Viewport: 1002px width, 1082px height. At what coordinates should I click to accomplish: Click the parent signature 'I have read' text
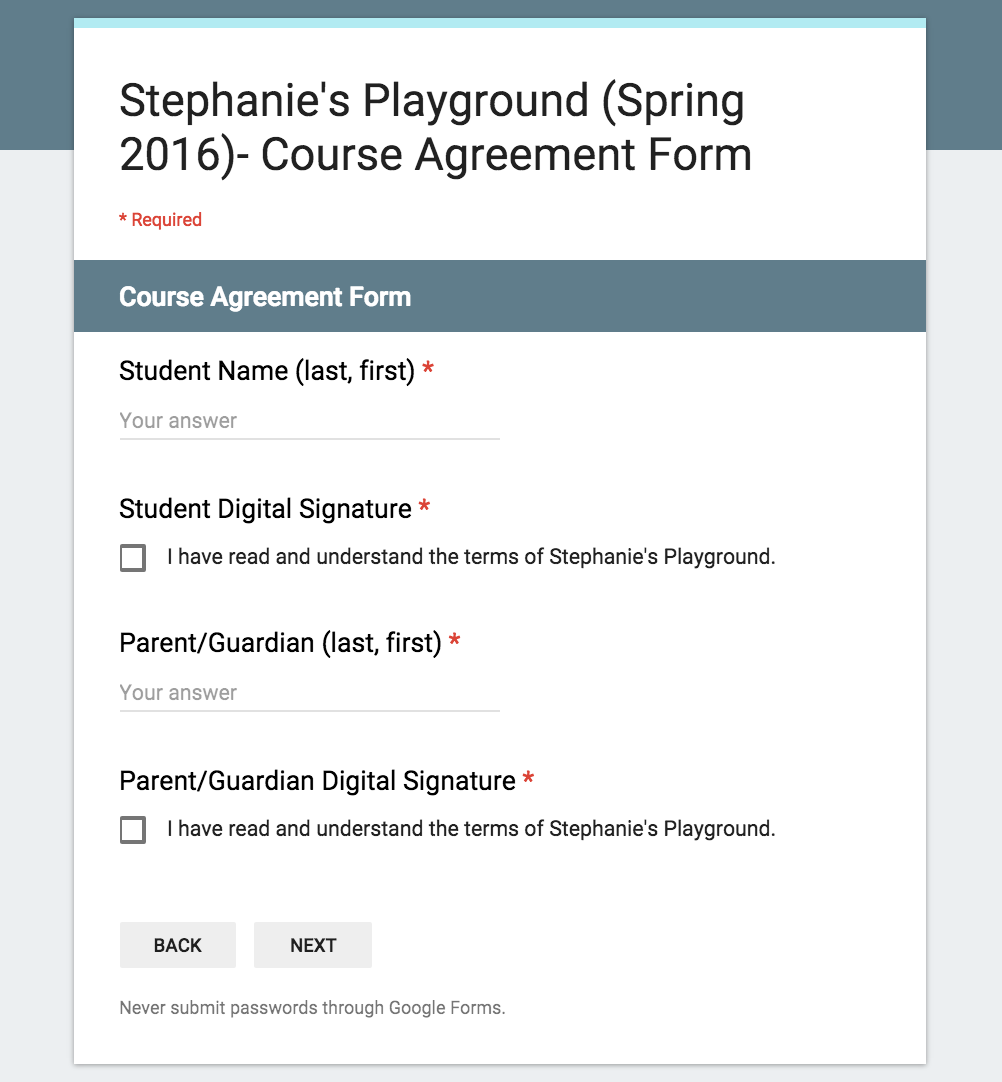(x=471, y=829)
